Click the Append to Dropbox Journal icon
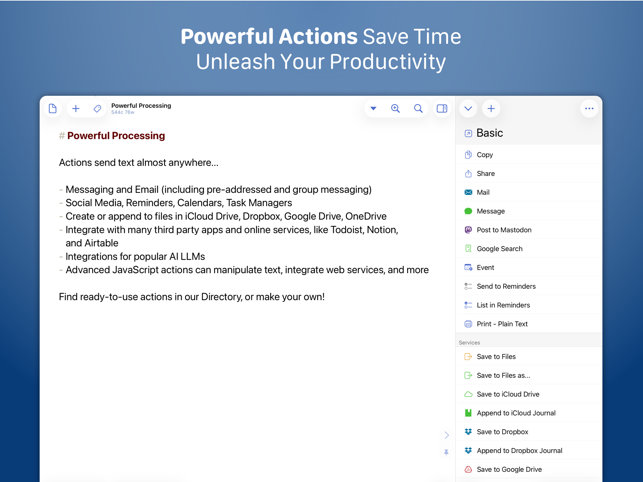This screenshot has width=643, height=482. point(468,450)
